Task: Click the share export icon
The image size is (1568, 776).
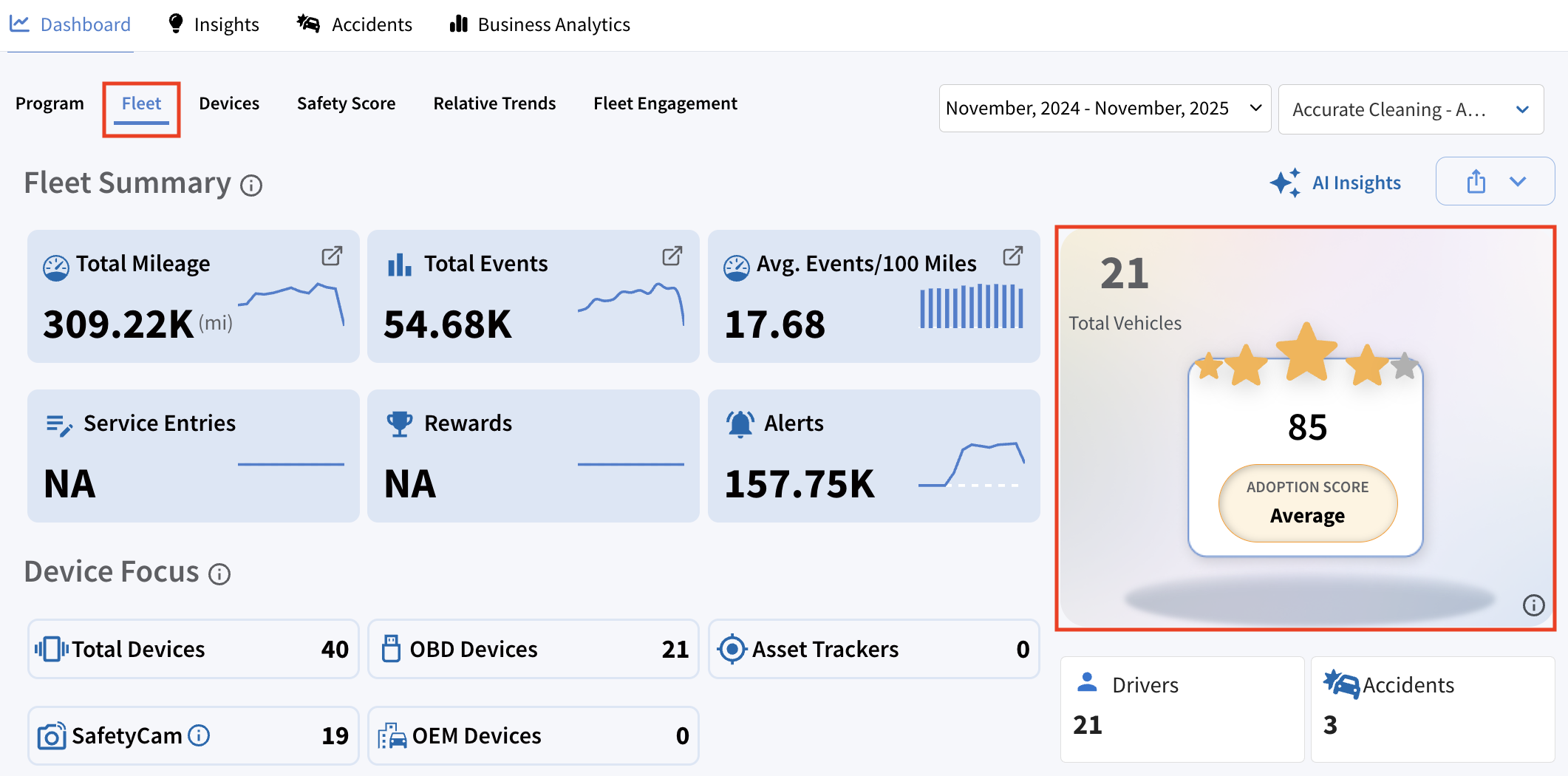Action: pyautogui.click(x=1476, y=182)
